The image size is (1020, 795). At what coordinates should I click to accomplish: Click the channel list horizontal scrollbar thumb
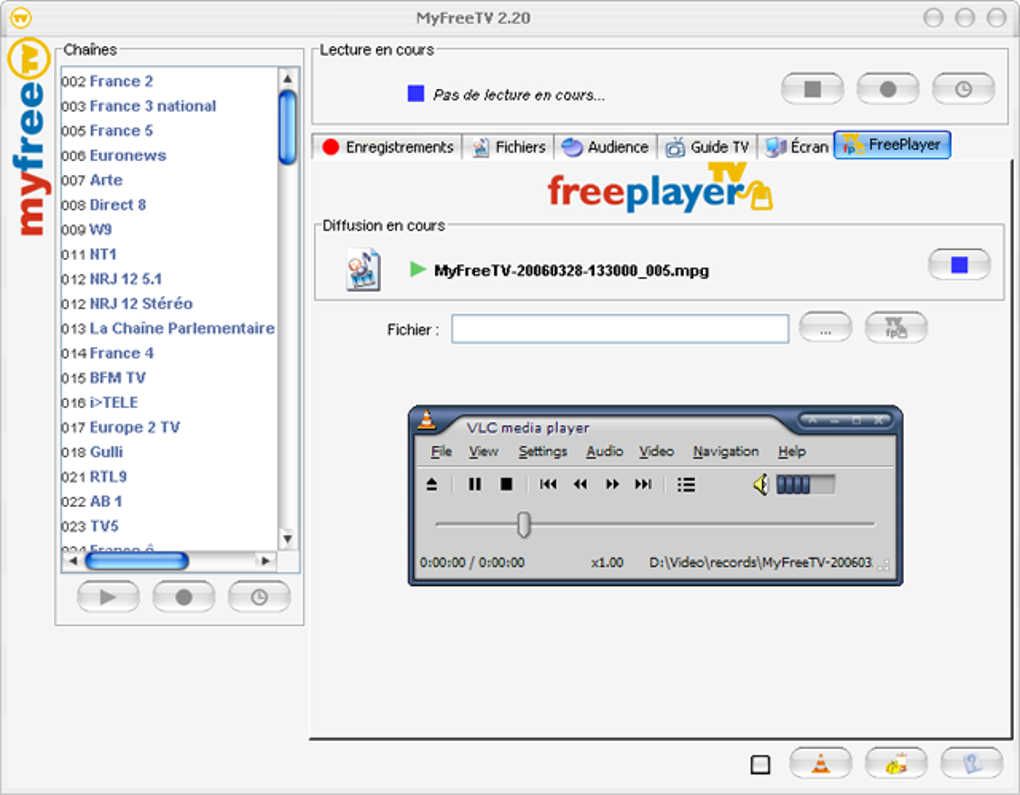[137, 561]
